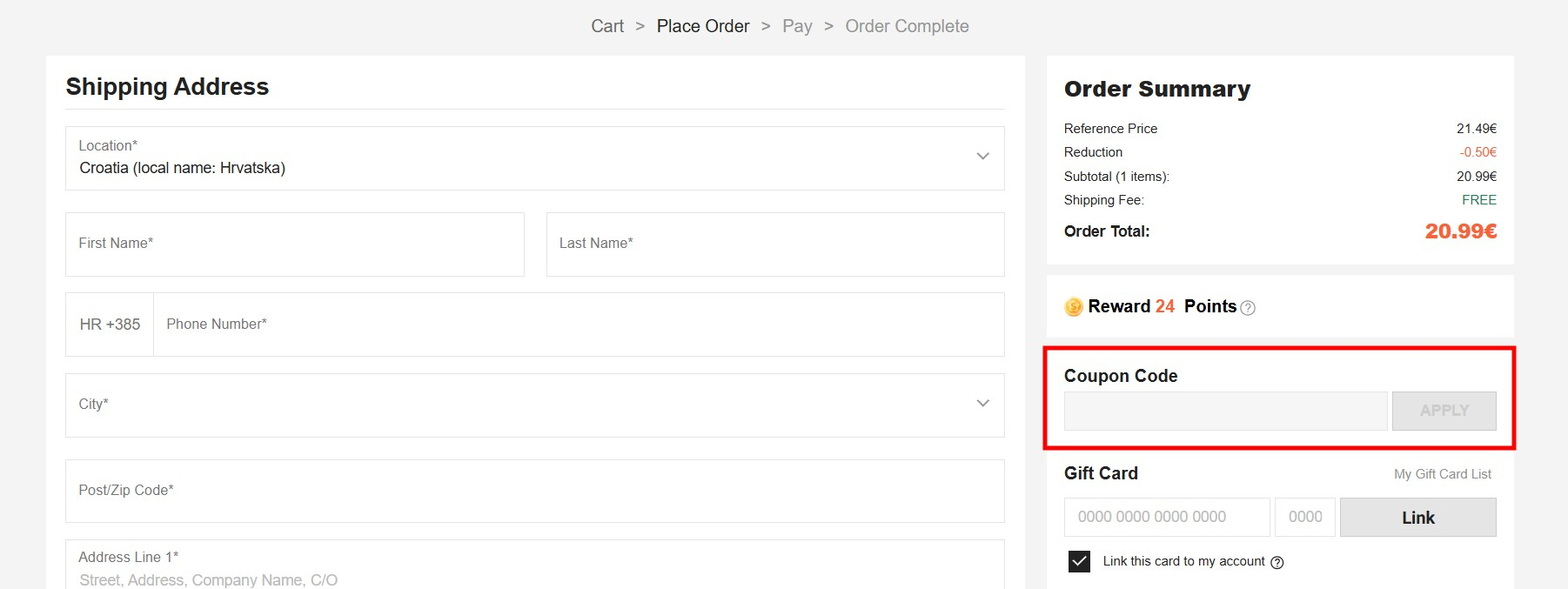The image size is (1568, 589).
Task: Go to Cart breadcrumb step
Action: point(607,26)
